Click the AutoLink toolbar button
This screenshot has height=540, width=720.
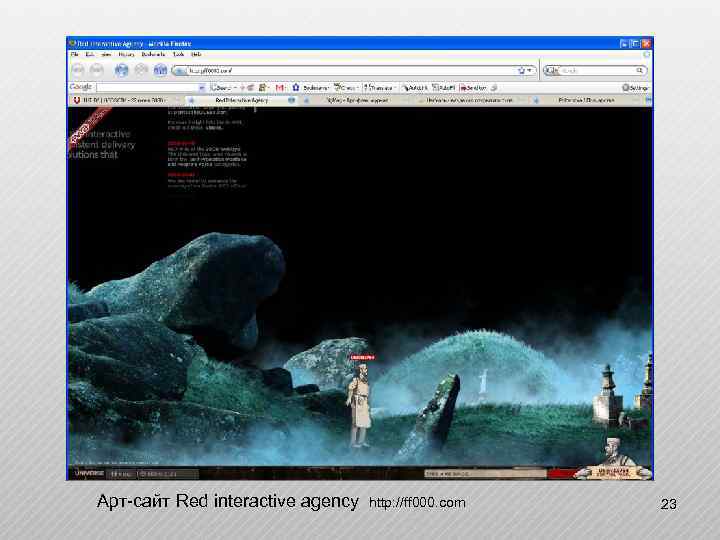coord(415,87)
